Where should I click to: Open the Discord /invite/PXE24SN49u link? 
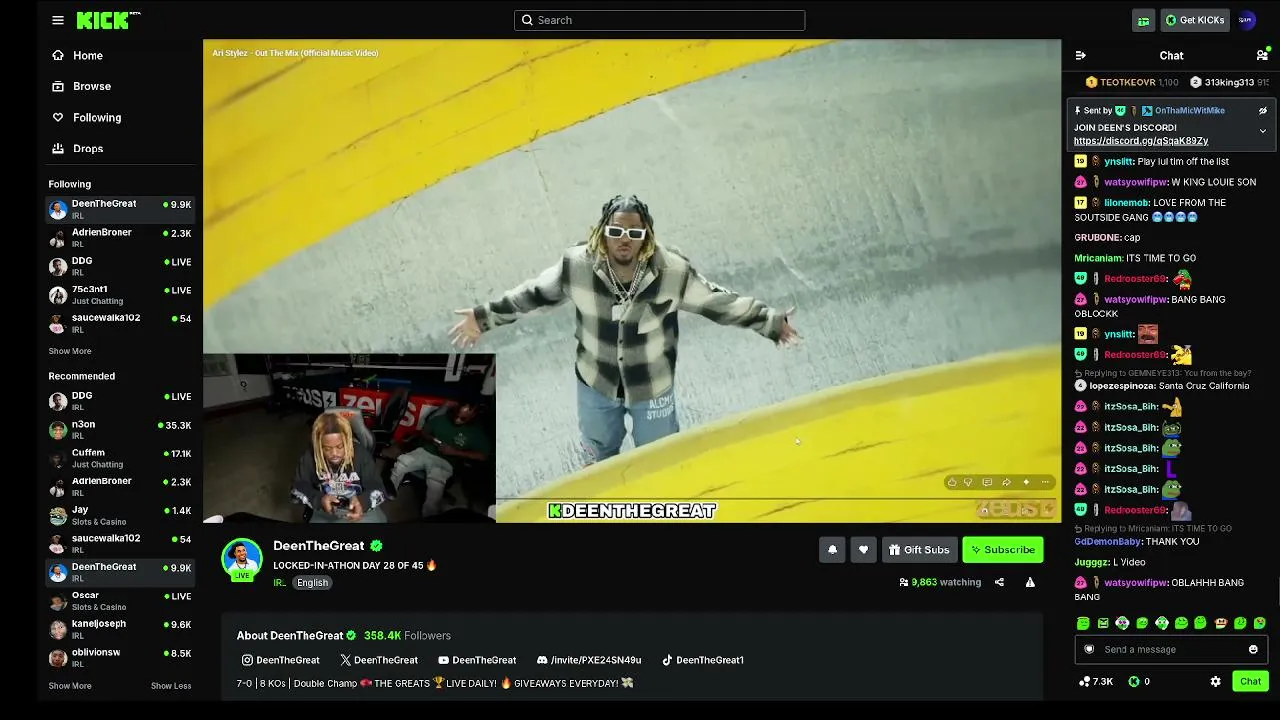click(589, 660)
